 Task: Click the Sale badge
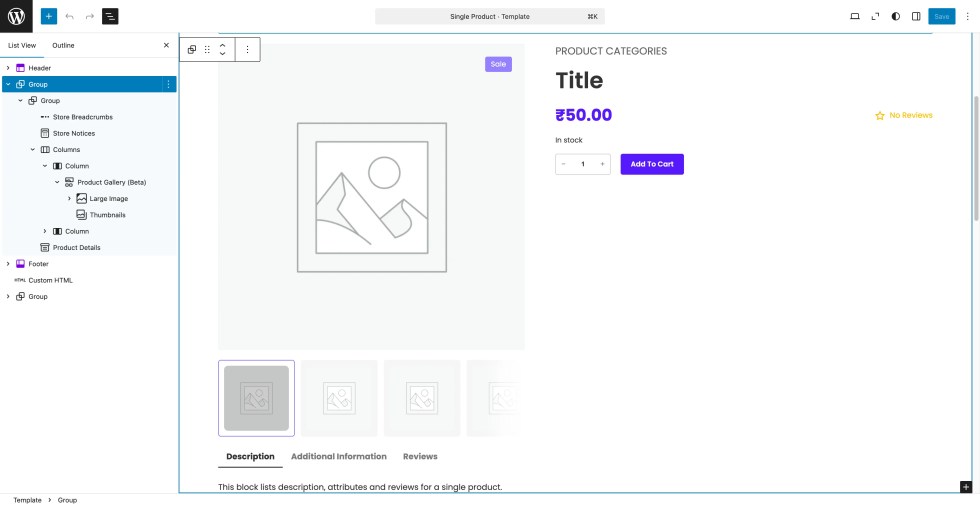coord(498,64)
